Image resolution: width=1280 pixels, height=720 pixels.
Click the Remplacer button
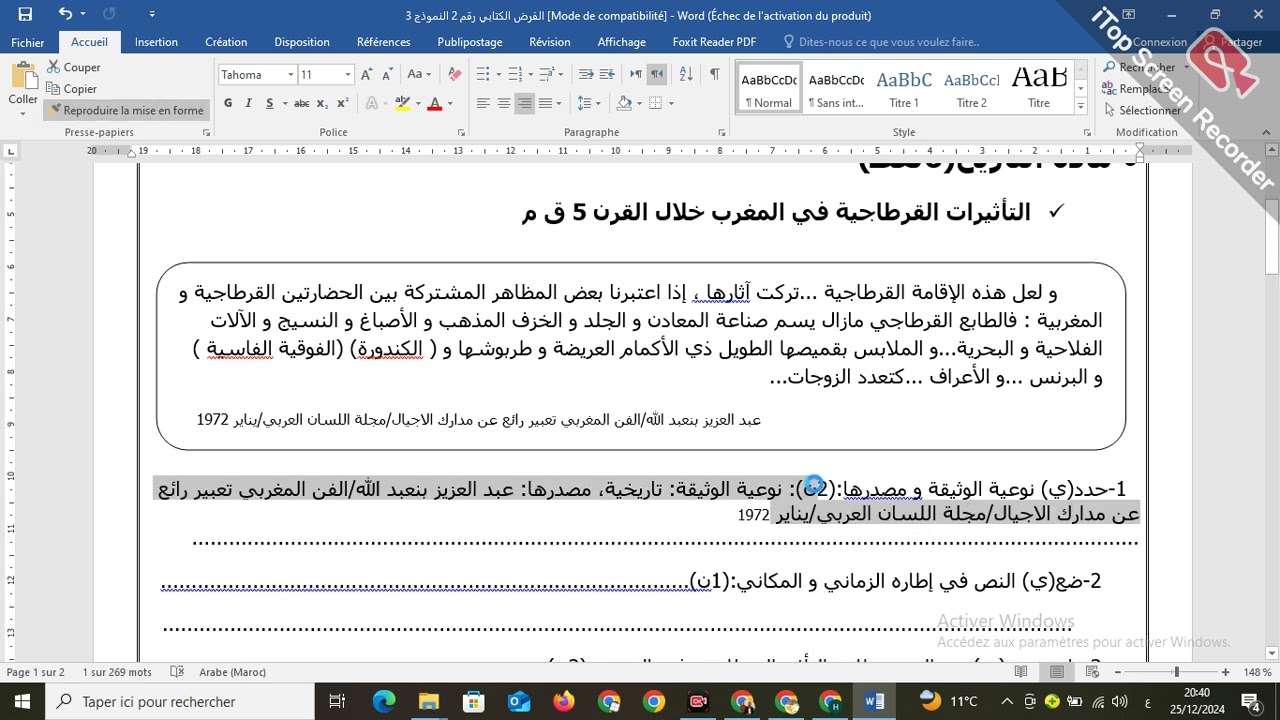tap(1137, 89)
